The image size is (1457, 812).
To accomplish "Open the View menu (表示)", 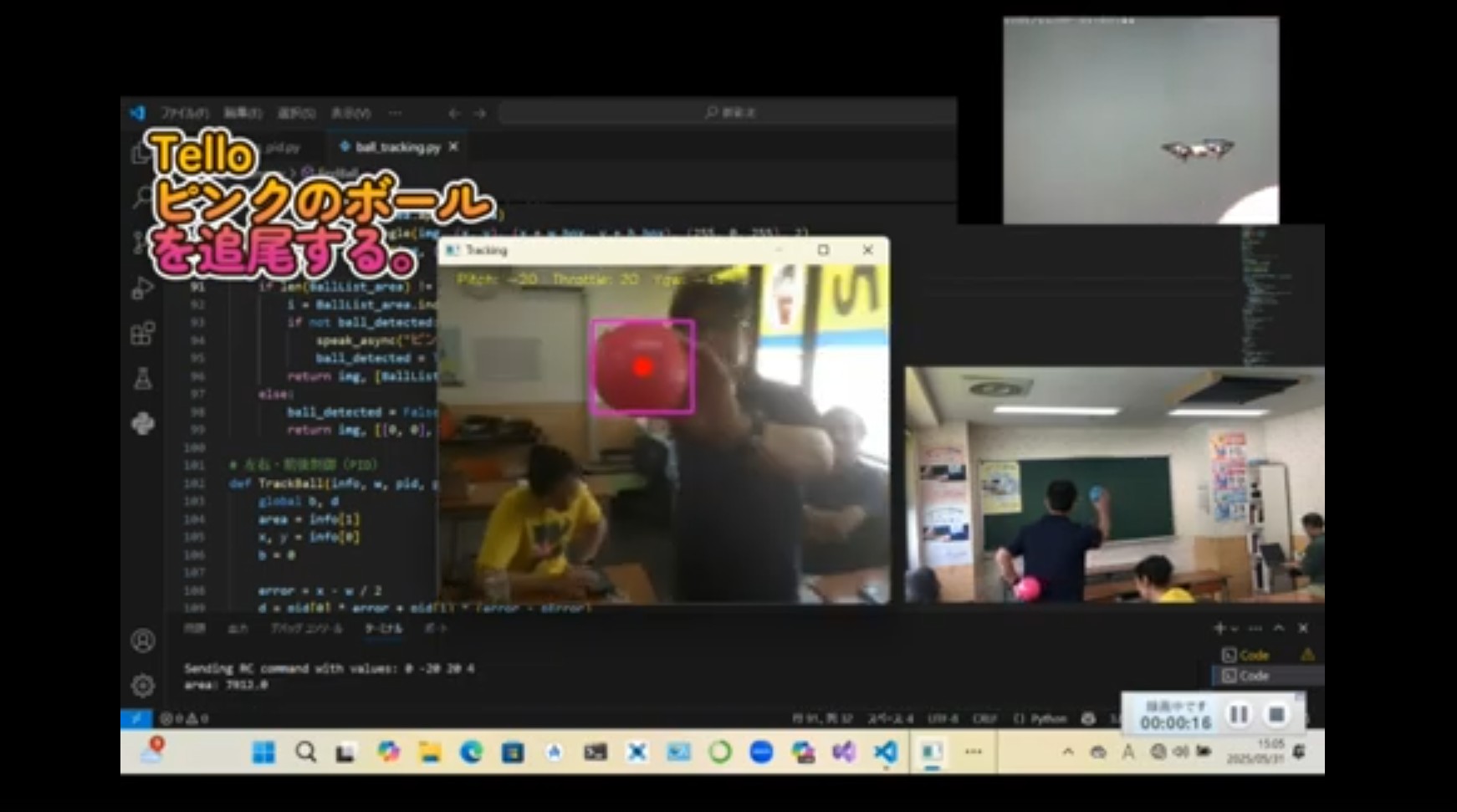I will [x=350, y=113].
